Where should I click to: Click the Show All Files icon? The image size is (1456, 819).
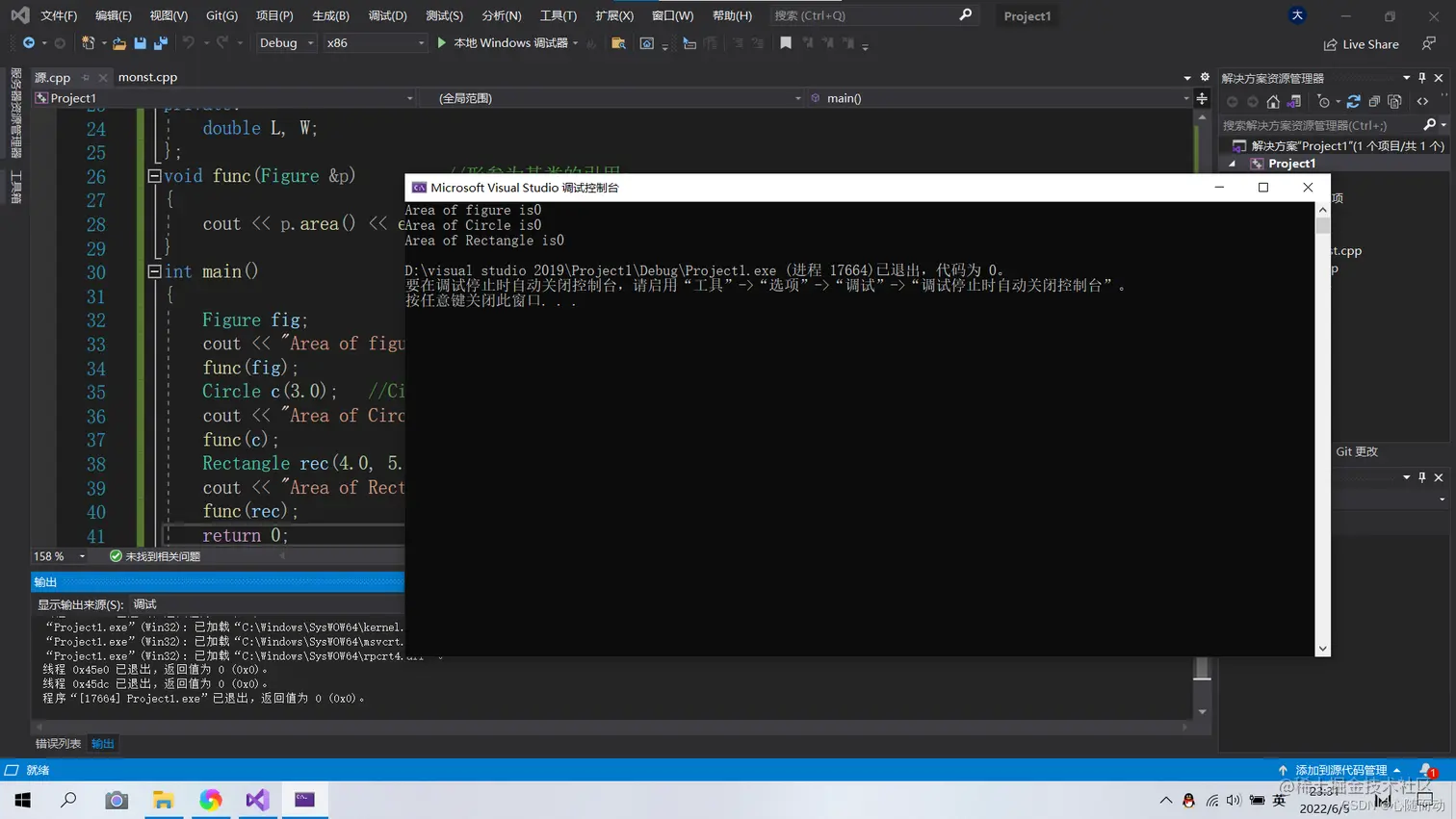pyautogui.click(x=1394, y=102)
